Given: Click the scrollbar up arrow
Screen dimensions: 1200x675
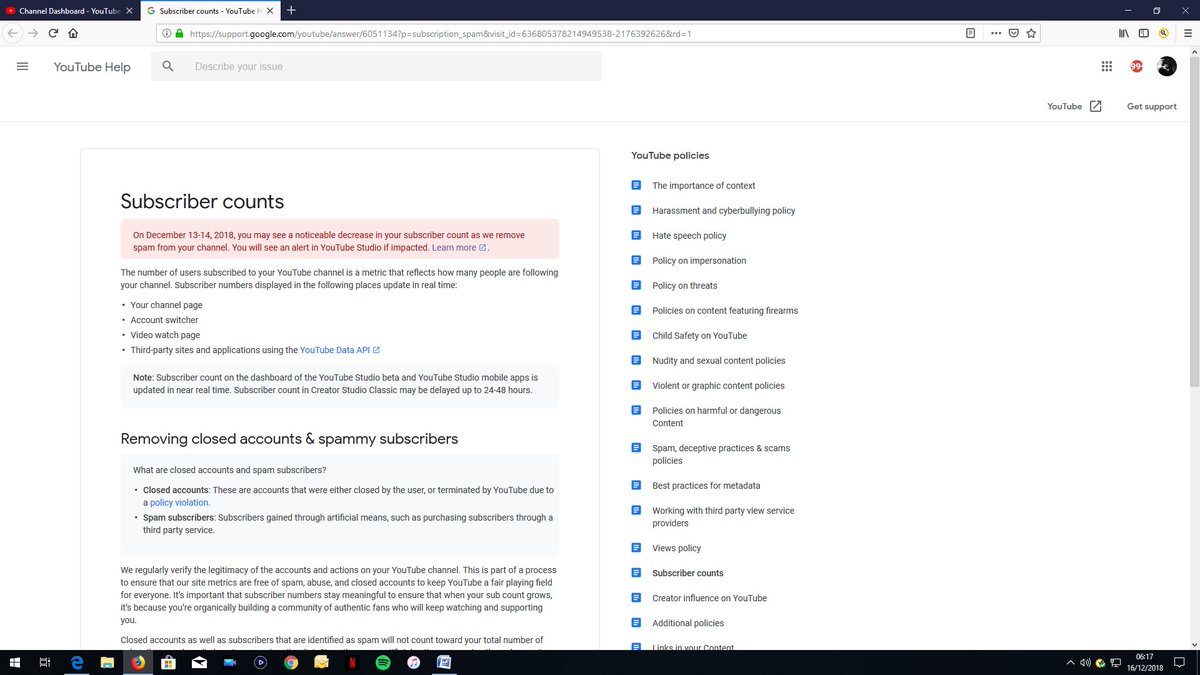Looking at the screenshot, I should coord(1194,53).
